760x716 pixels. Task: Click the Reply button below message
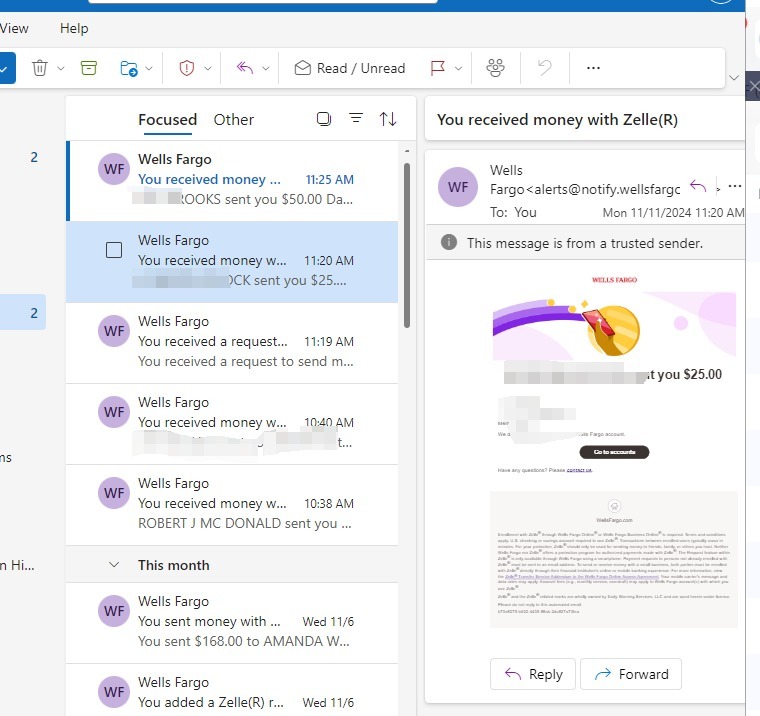tap(533, 674)
